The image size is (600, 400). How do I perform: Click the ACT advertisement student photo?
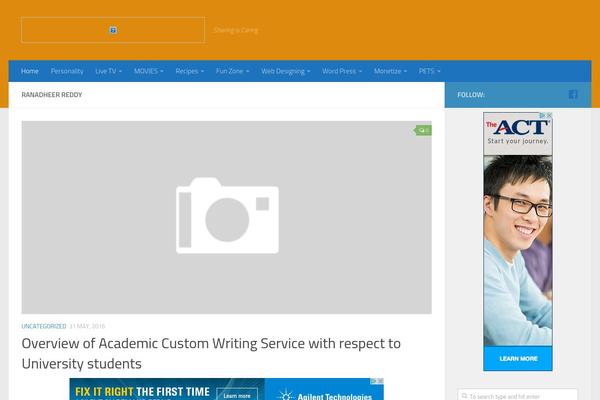coord(518,251)
